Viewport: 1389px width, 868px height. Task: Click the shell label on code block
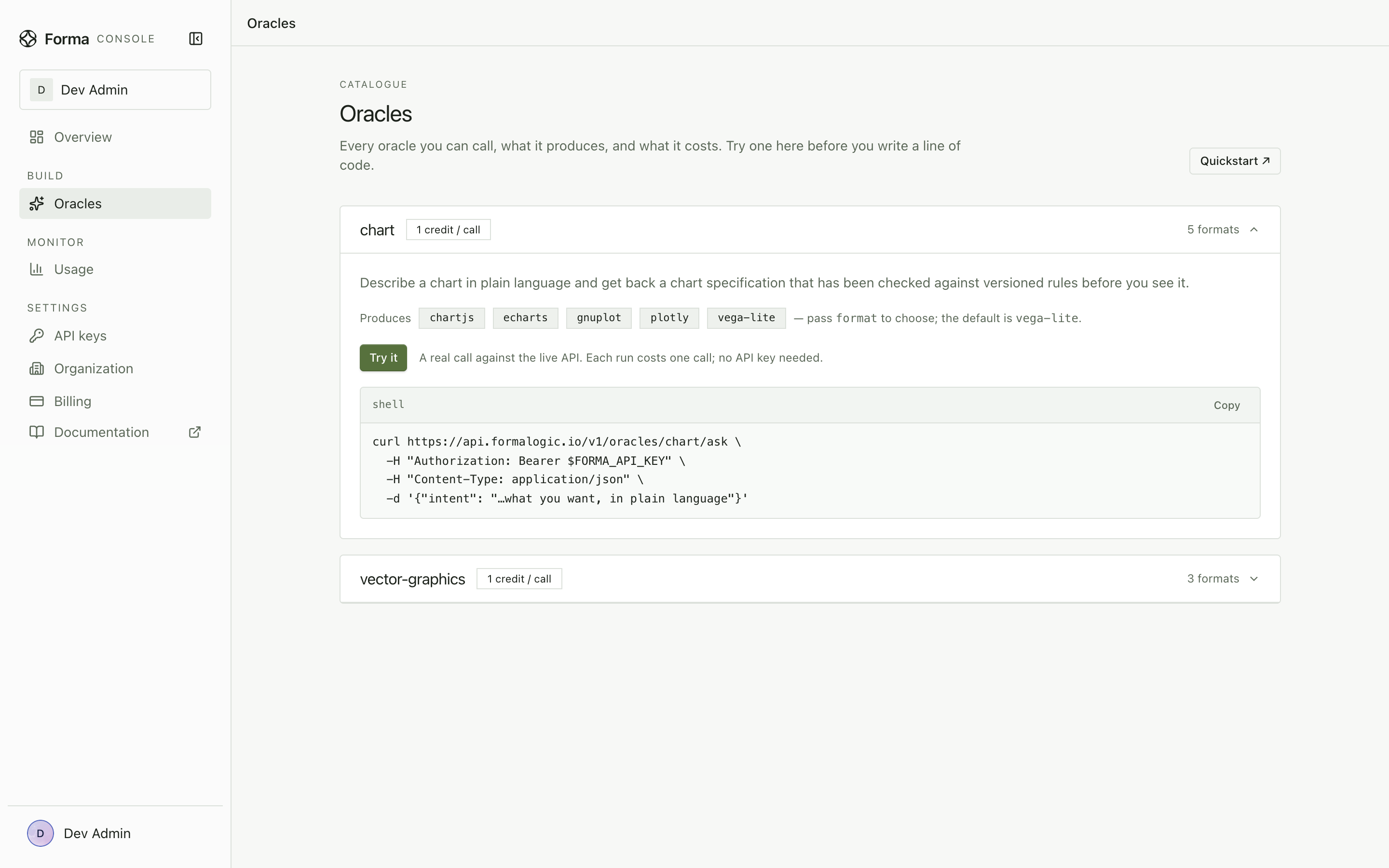[389, 405]
